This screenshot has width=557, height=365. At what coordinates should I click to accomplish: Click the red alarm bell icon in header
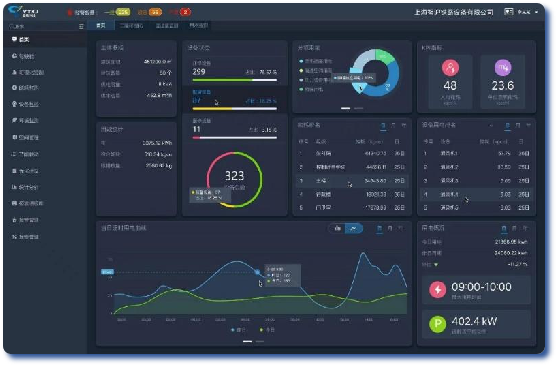[70, 12]
